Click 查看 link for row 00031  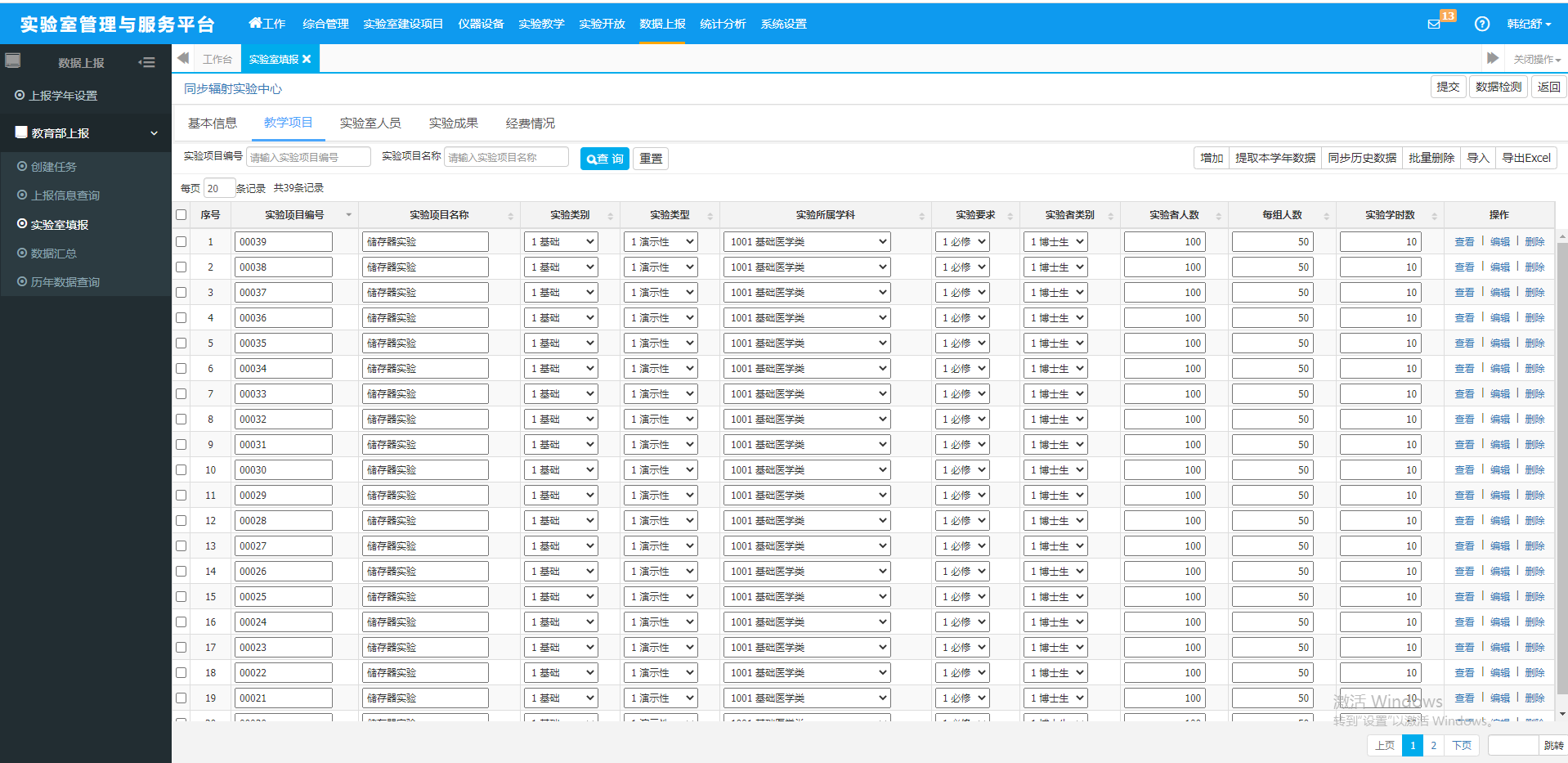(1464, 445)
